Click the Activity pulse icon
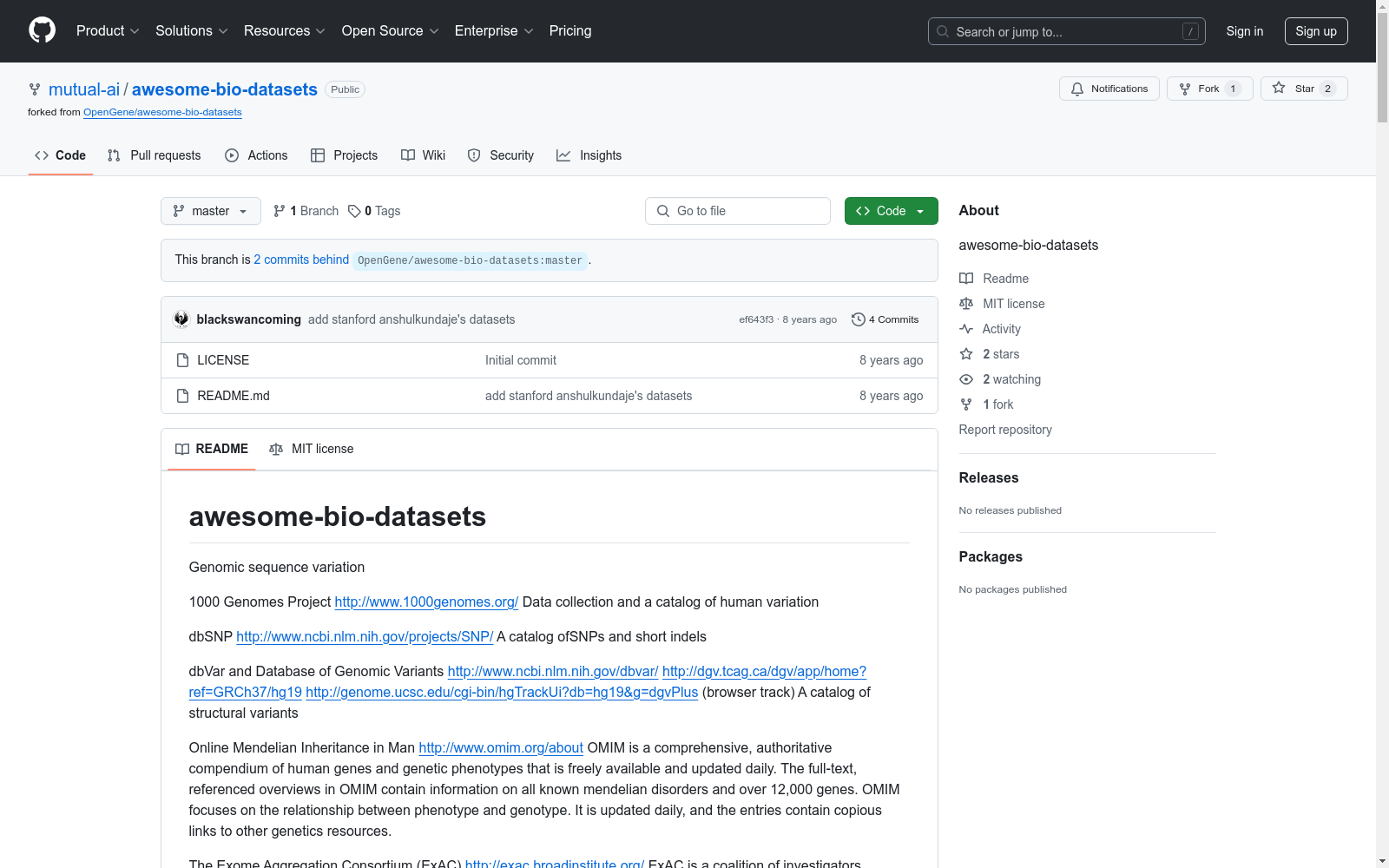 coord(966,329)
